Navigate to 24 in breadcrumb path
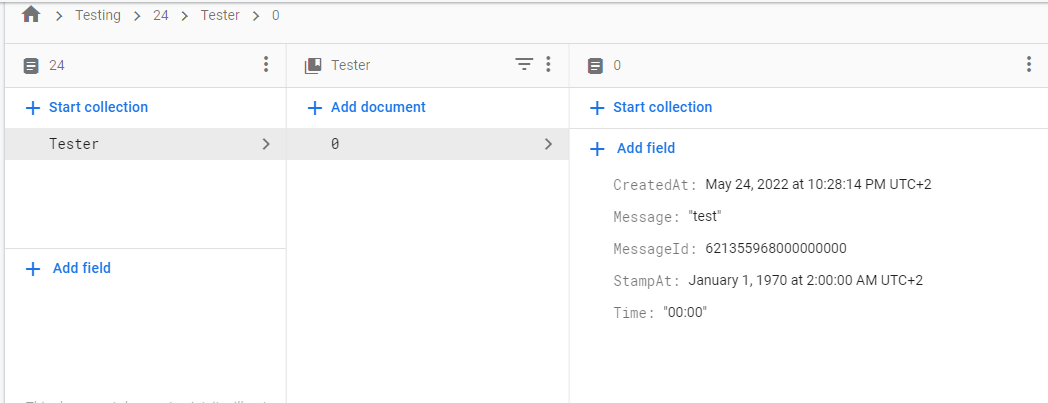 click(160, 15)
